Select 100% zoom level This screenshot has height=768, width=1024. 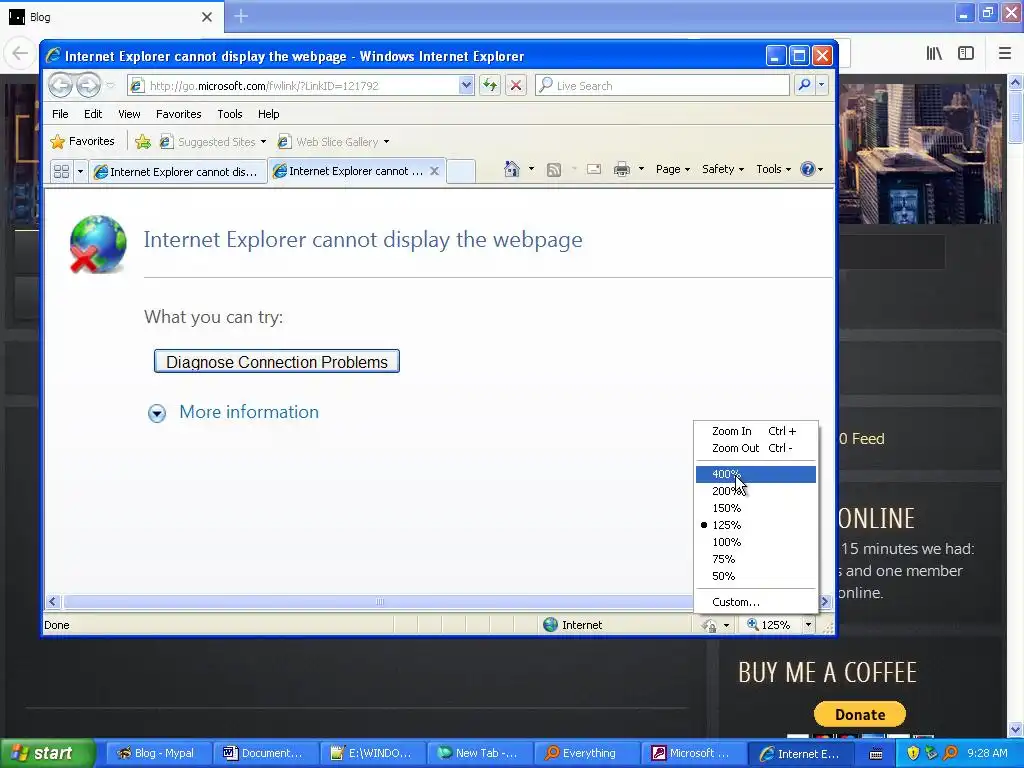point(756,542)
